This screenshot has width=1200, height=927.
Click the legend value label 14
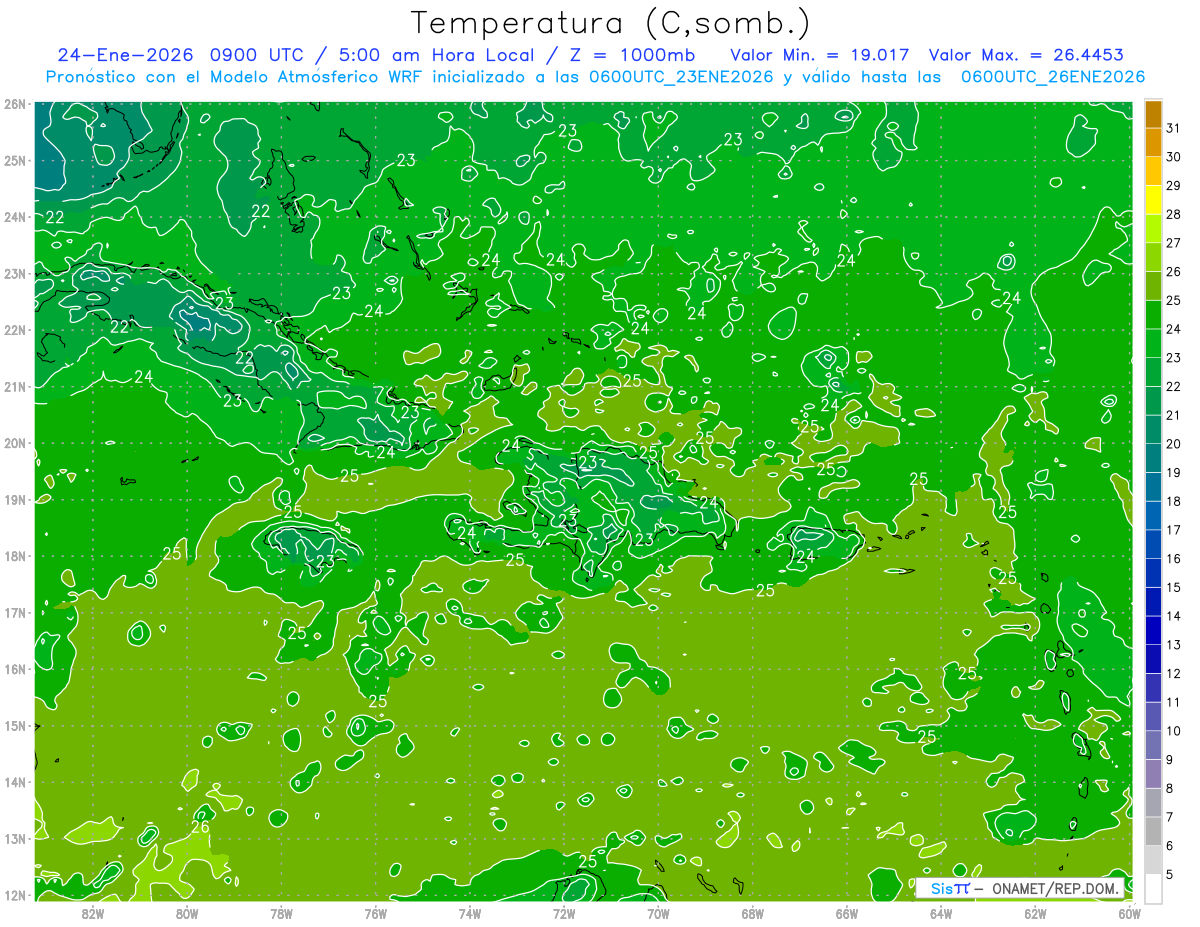click(x=1173, y=616)
